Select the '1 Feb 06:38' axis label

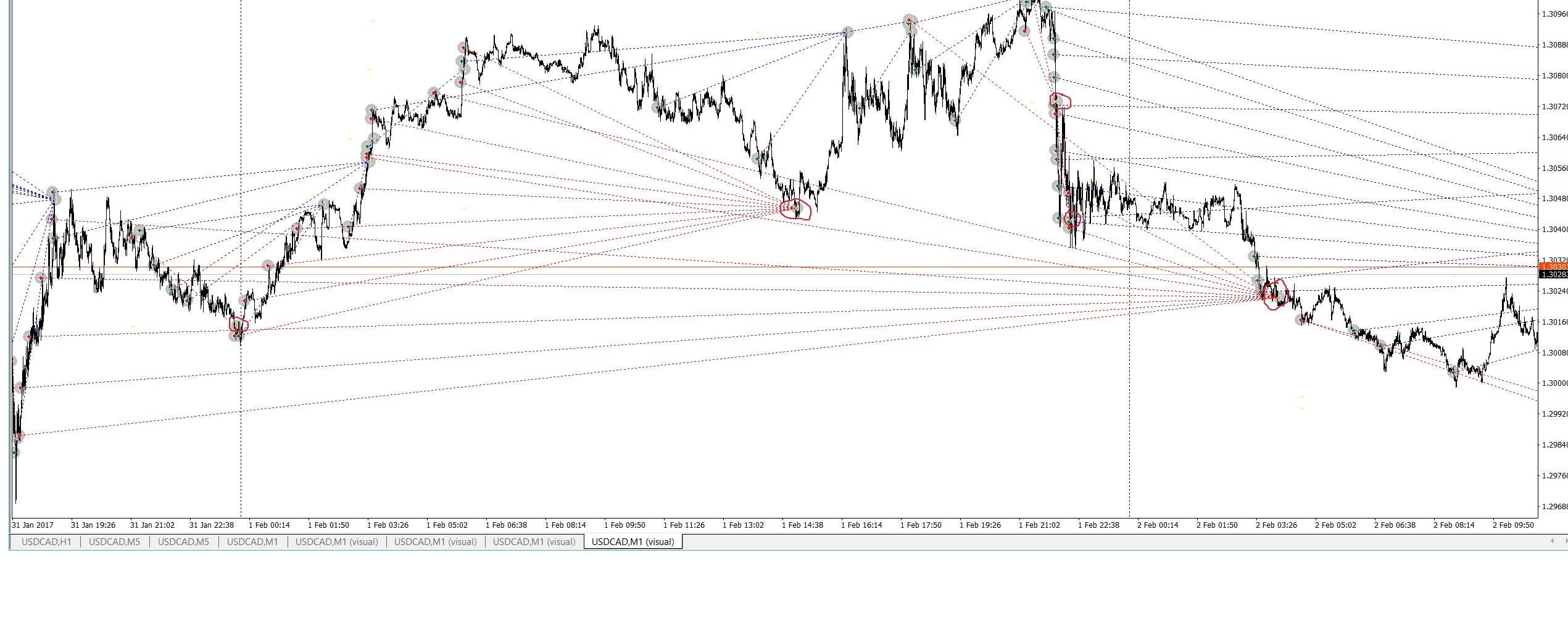[x=506, y=525]
